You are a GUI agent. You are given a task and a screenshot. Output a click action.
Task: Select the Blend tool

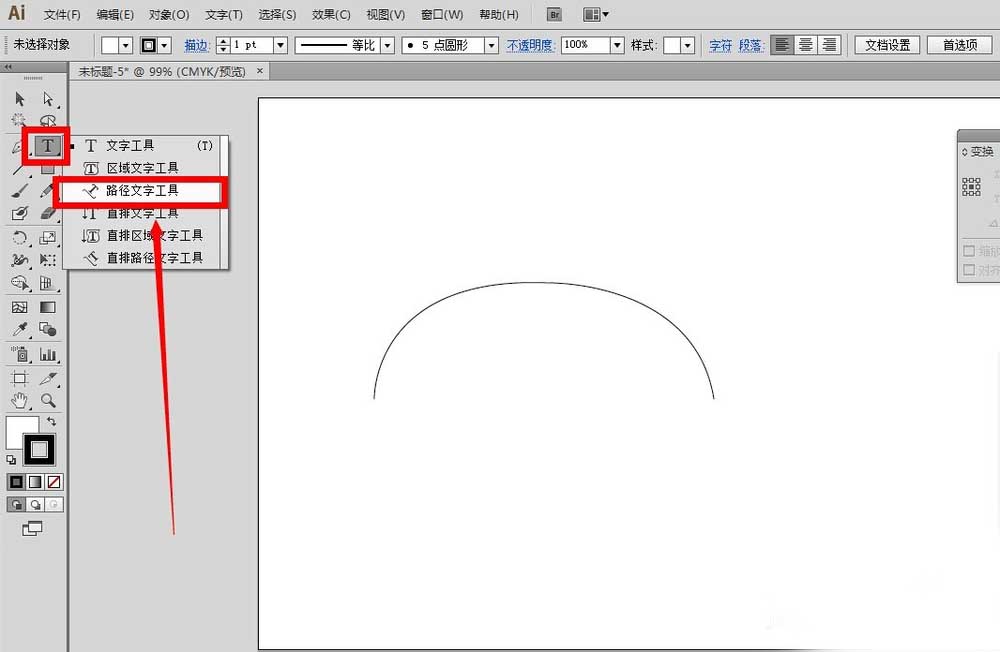click(48, 330)
